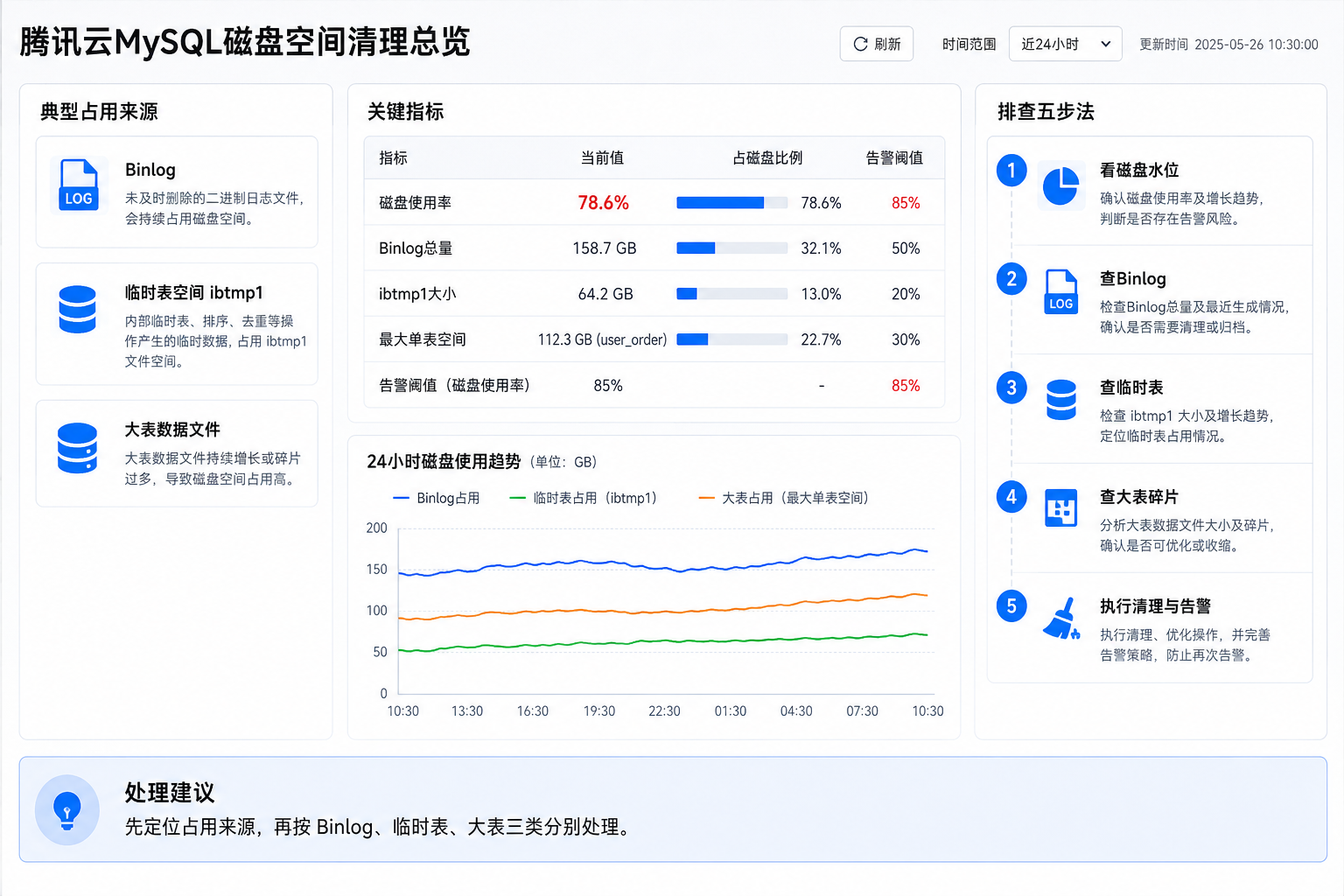Click step number 3 circle
This screenshot has height=896, width=1344.
1011,388
